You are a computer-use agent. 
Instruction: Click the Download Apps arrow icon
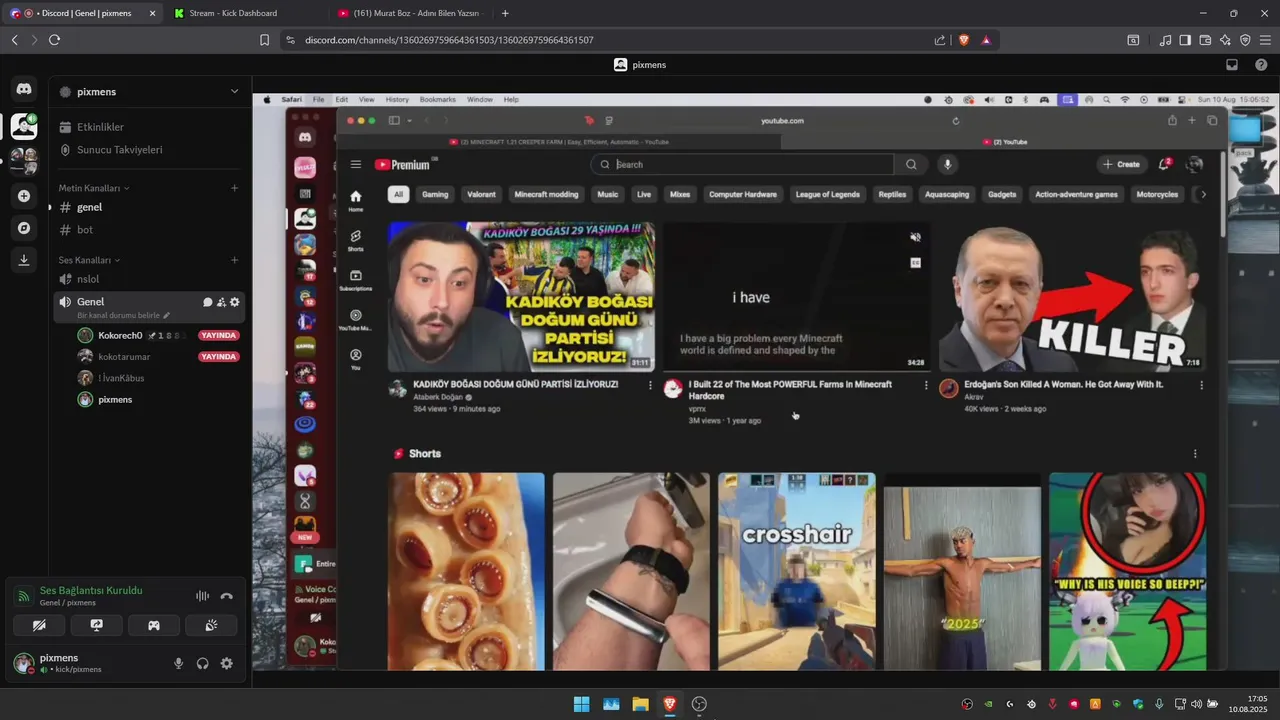pyautogui.click(x=24, y=260)
